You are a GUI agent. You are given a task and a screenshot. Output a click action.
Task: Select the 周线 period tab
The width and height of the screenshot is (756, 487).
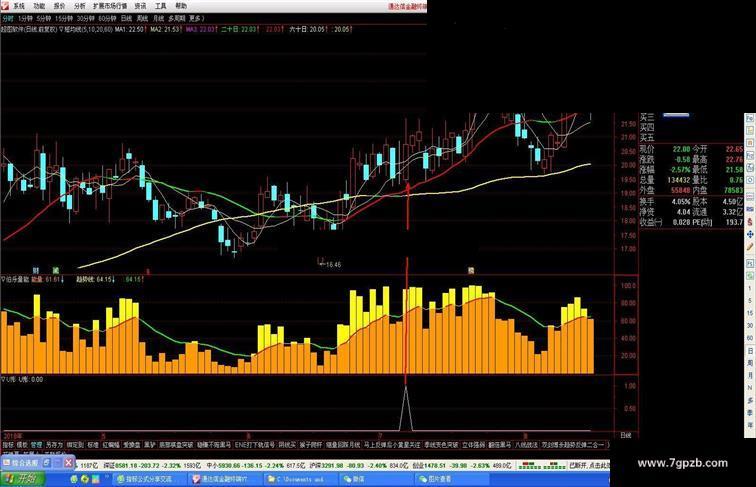tap(142, 18)
